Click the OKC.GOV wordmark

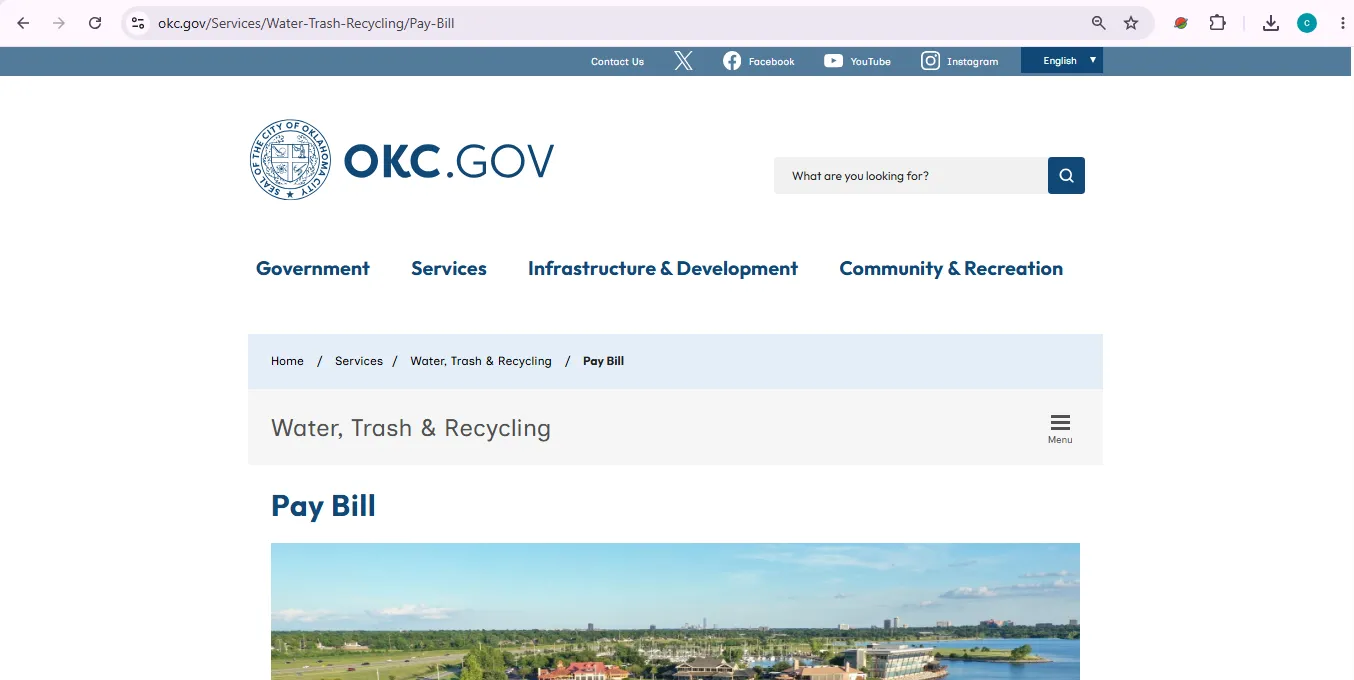point(449,161)
